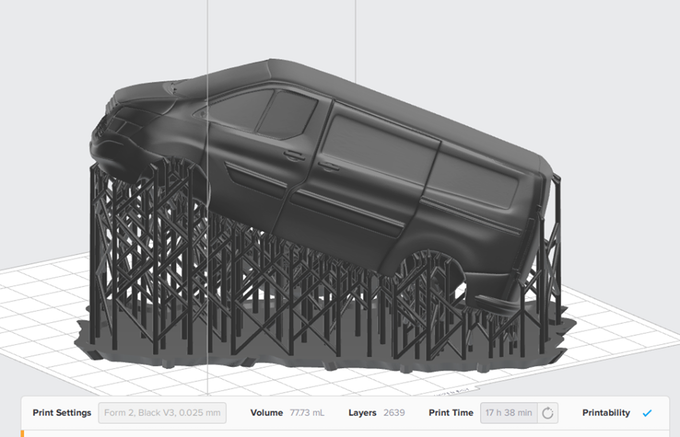Click the Print Settings label
The width and height of the screenshot is (680, 437).
pyautogui.click(x=62, y=413)
